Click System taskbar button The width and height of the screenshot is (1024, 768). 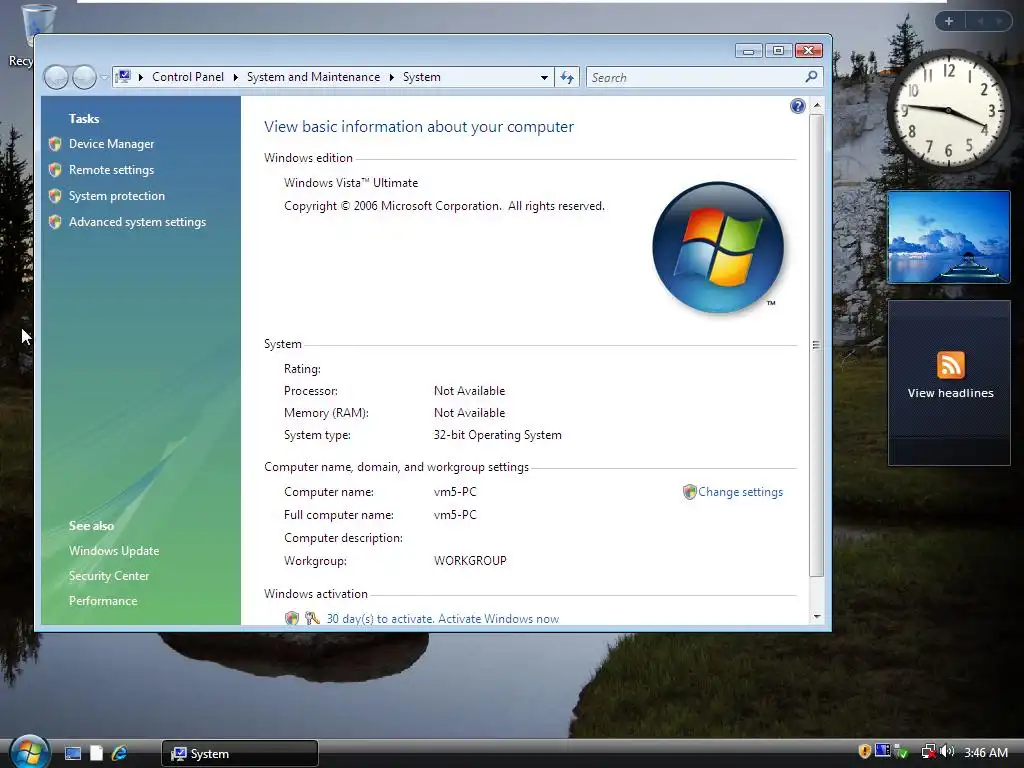point(240,754)
